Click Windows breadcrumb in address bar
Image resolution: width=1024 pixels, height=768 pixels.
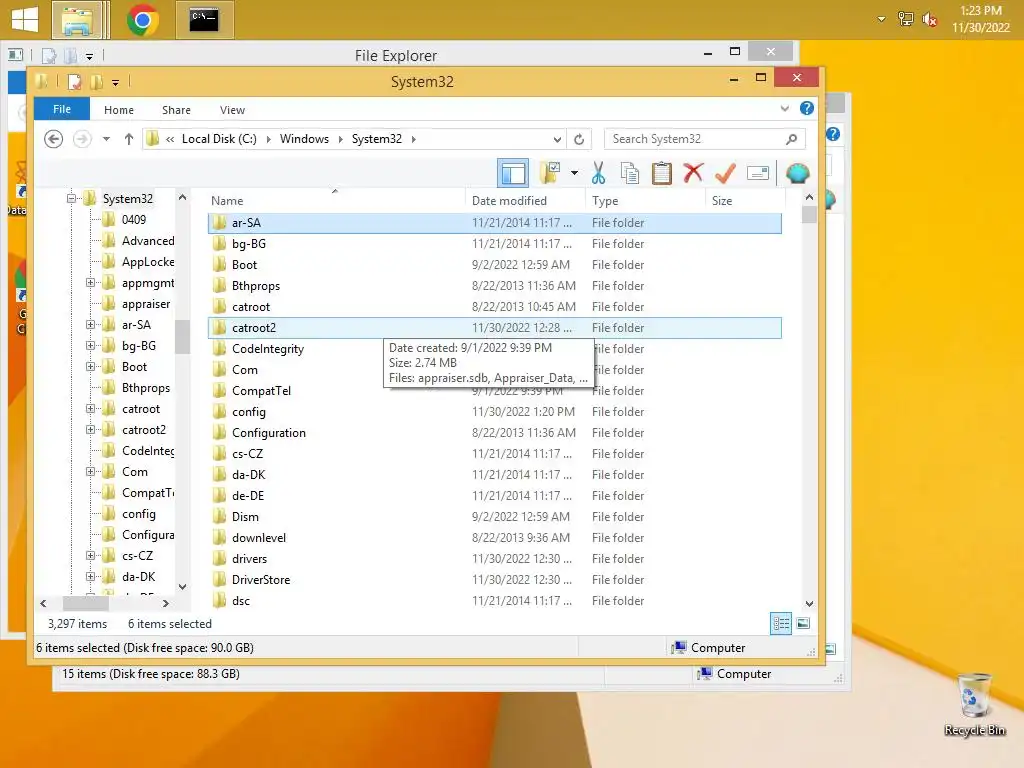[x=304, y=139]
